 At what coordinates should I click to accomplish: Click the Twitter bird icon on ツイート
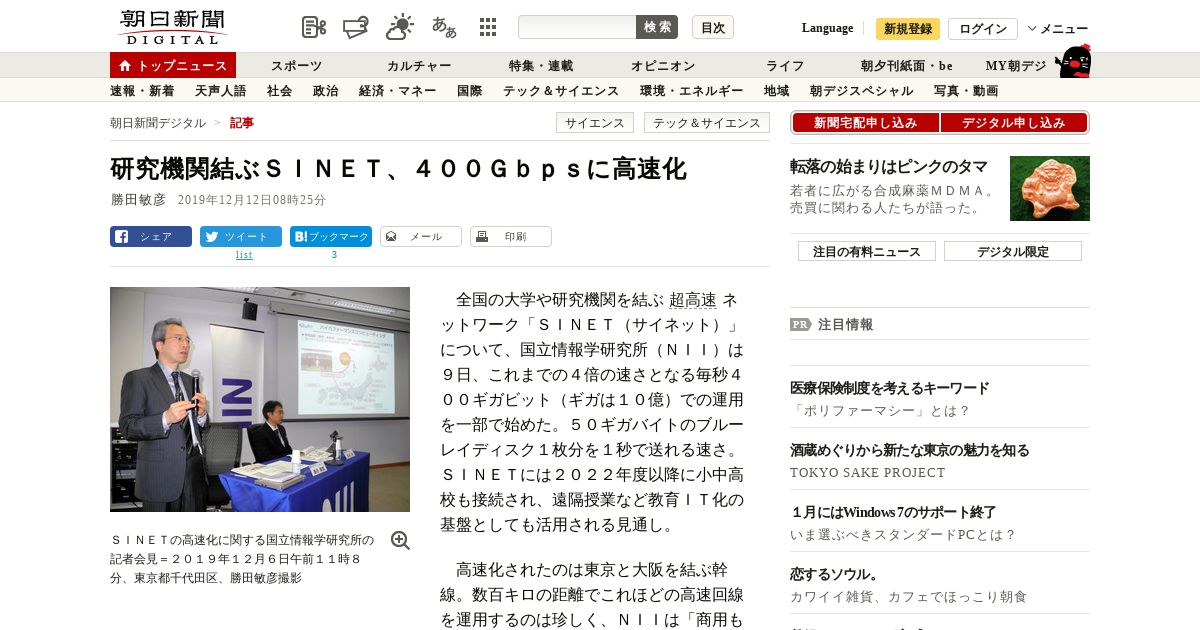click(211, 237)
